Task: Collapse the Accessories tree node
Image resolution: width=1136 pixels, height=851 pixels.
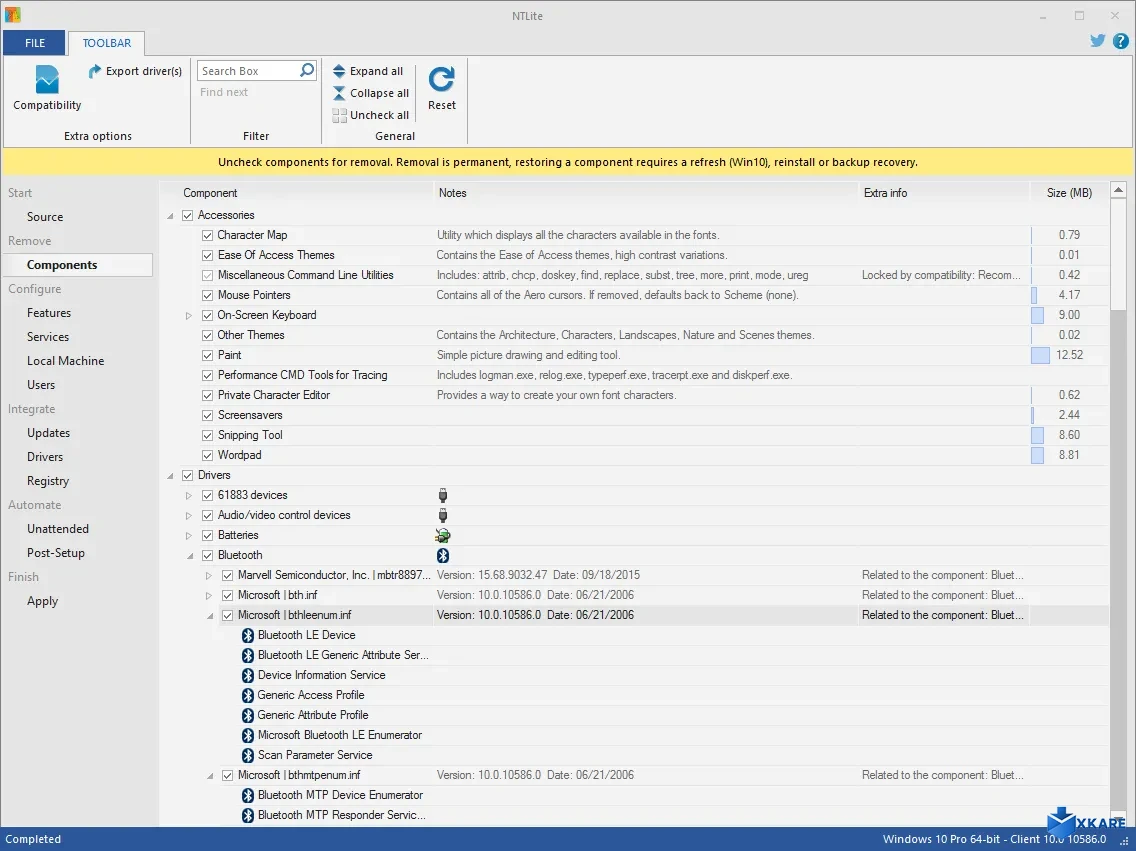Action: [x=170, y=216]
